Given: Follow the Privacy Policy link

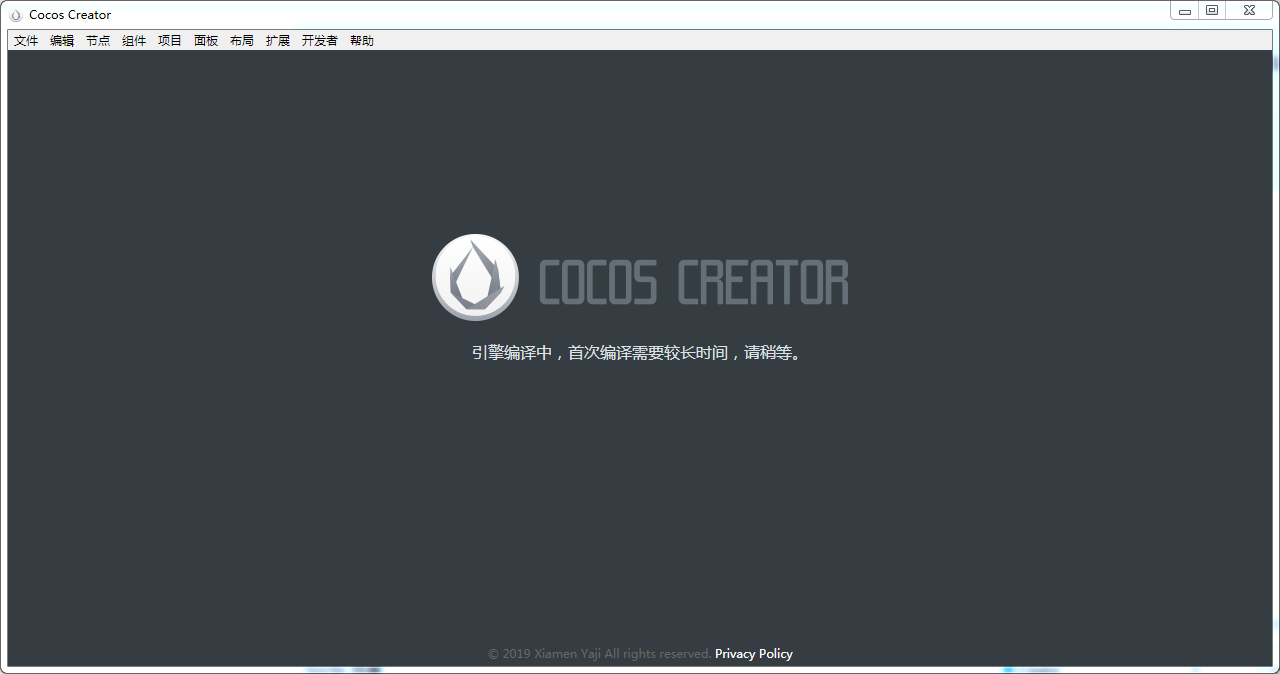Looking at the screenshot, I should click(x=754, y=654).
